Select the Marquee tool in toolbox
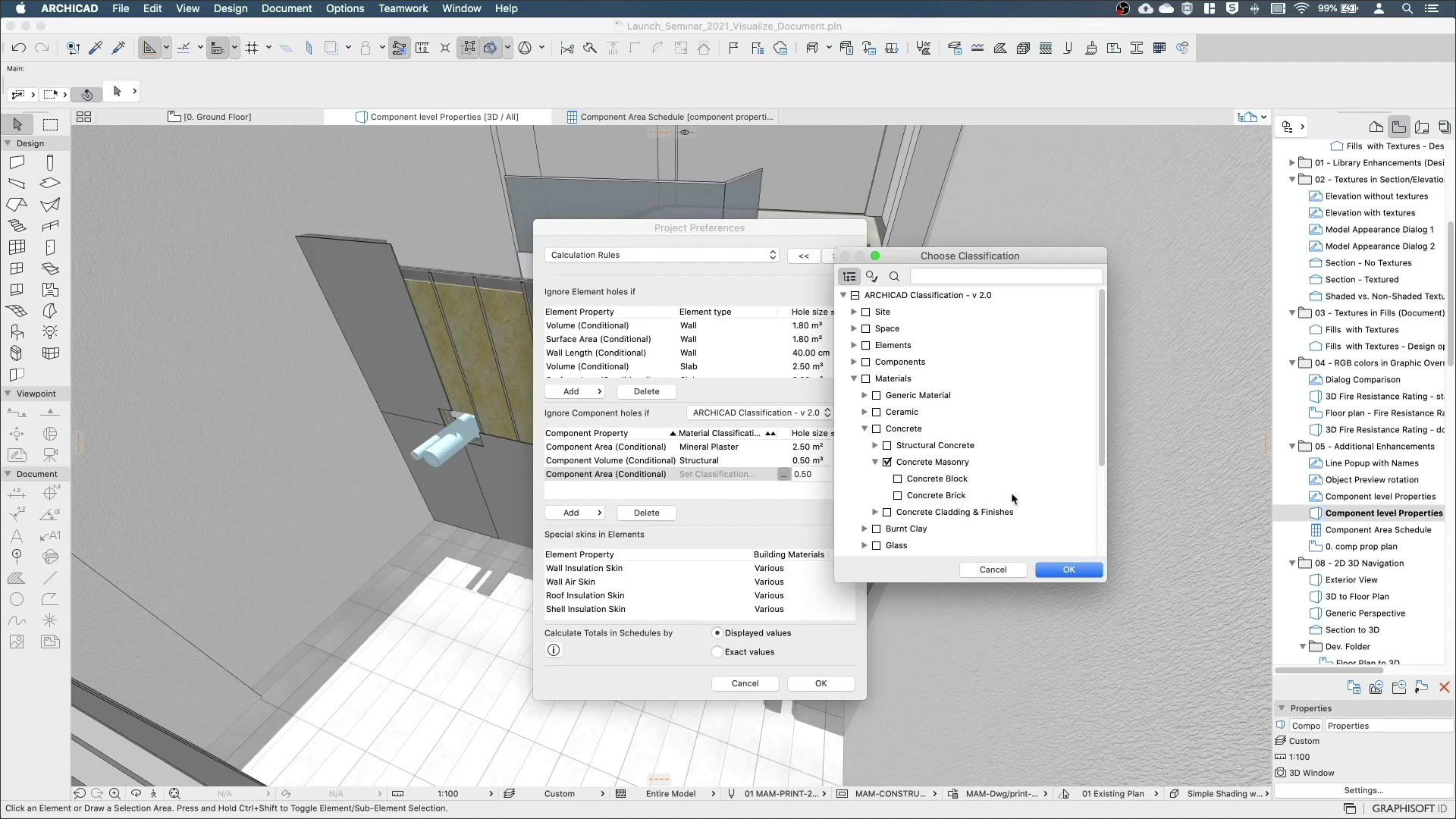Viewport: 1456px width, 819px height. pos(50,124)
